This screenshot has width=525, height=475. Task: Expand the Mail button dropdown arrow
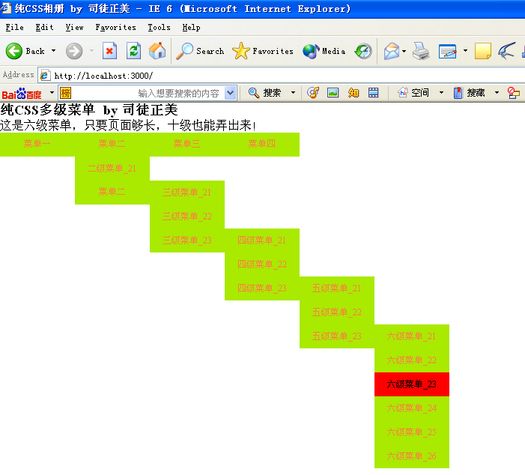pos(404,51)
